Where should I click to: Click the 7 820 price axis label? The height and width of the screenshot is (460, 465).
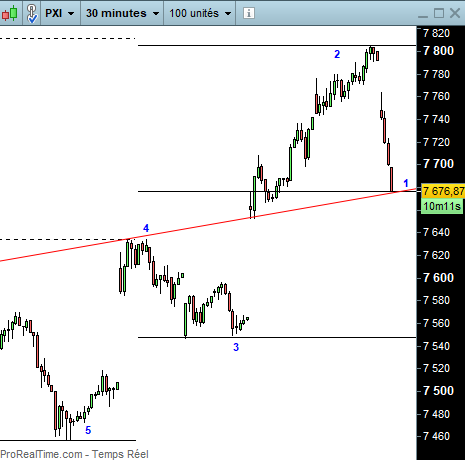tap(436, 33)
